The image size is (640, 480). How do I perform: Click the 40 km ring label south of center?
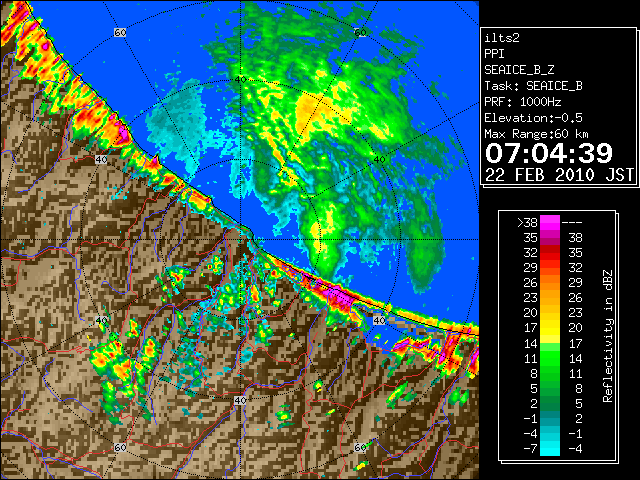click(x=240, y=400)
